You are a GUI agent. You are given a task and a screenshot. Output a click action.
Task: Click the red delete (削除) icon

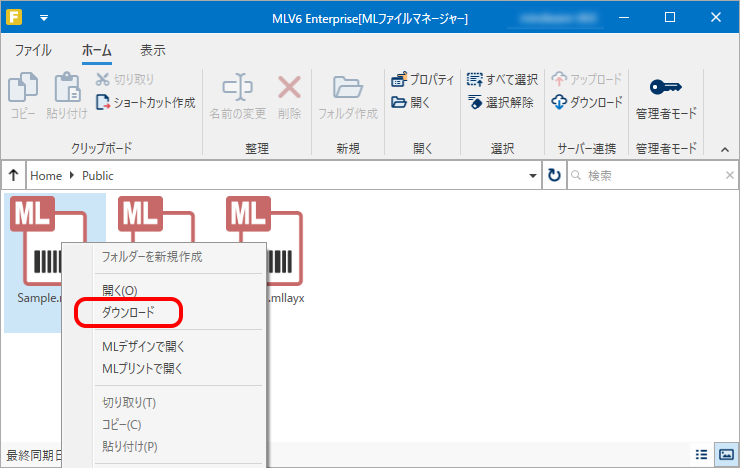(x=289, y=88)
